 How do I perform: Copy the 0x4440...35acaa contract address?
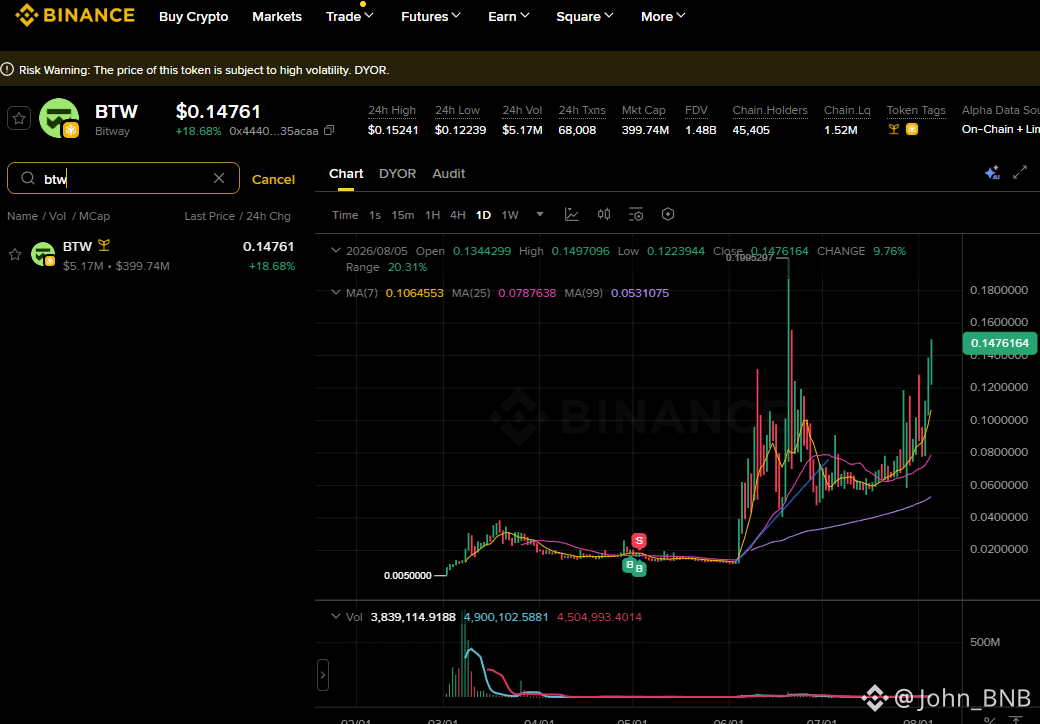(x=329, y=131)
